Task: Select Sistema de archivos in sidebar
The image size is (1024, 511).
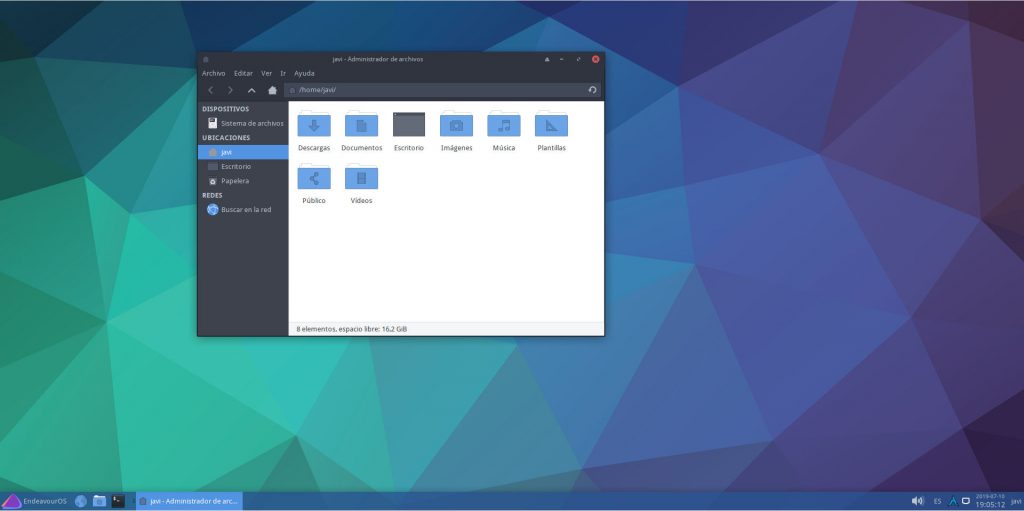Action: point(245,123)
